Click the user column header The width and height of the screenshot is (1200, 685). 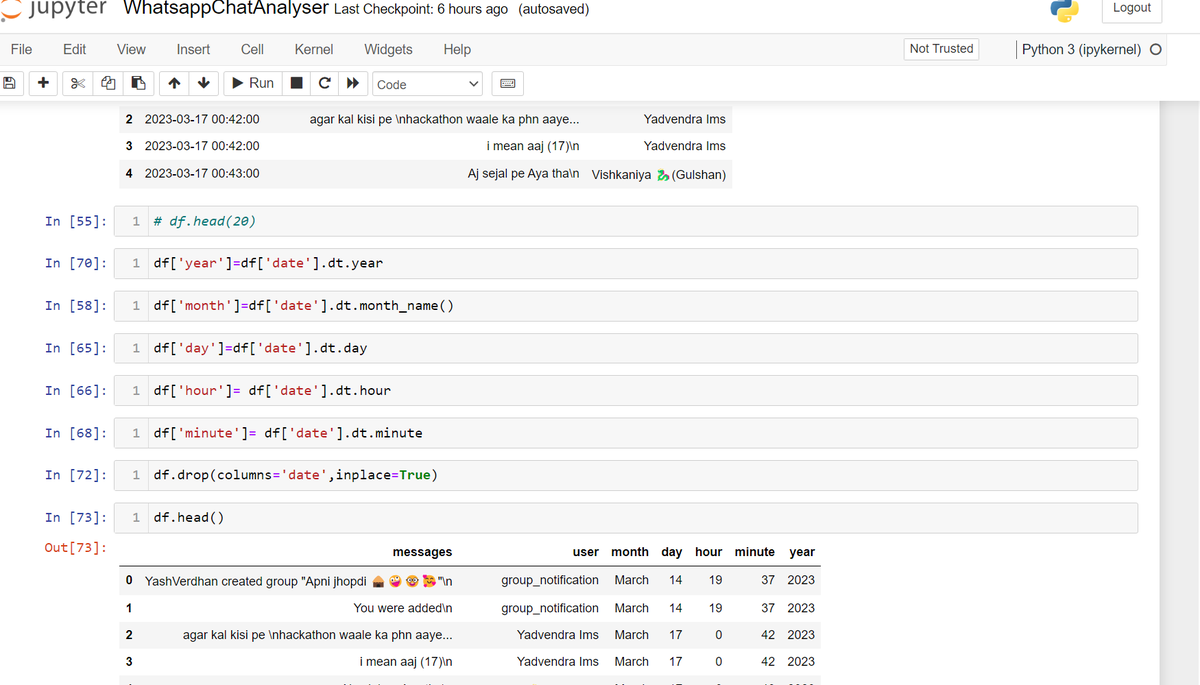pyautogui.click(x=586, y=552)
